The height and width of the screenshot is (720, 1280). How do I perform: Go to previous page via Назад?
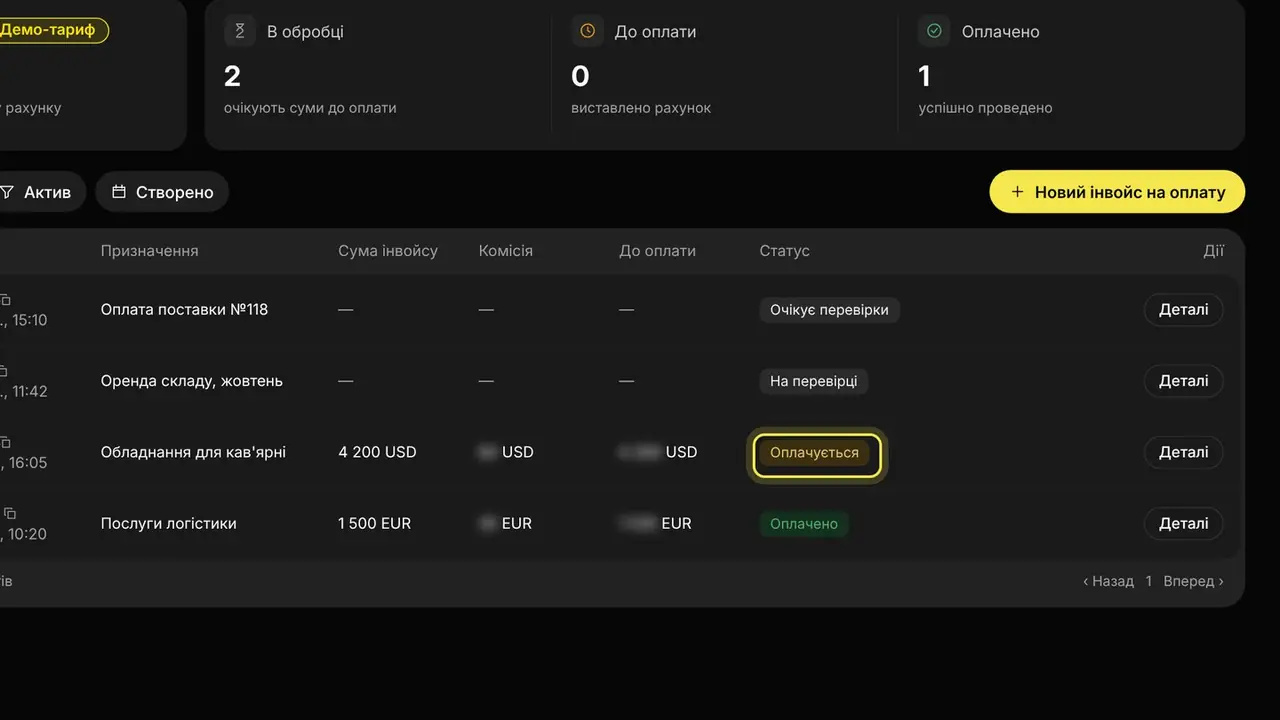1108,581
